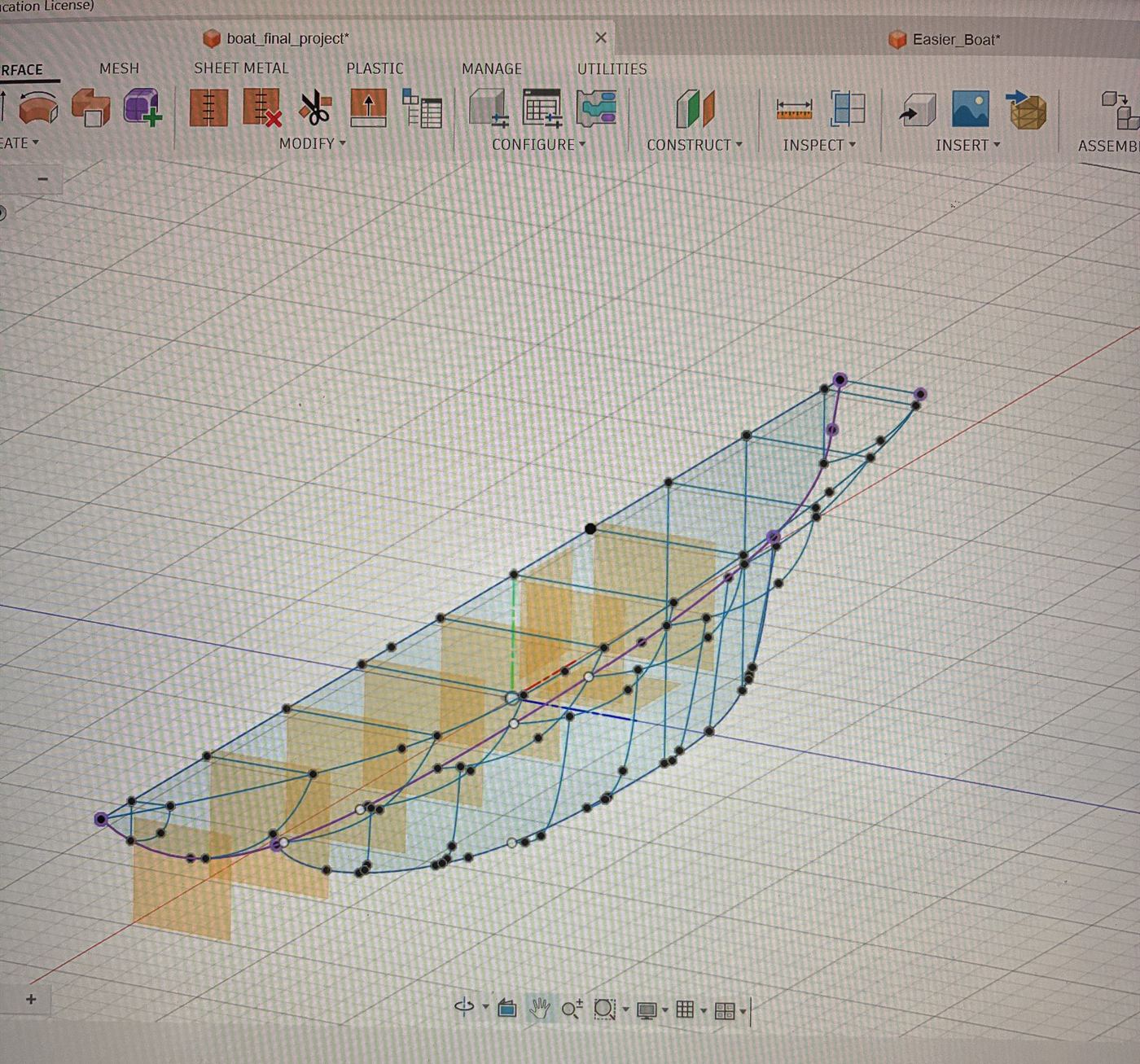Image resolution: width=1140 pixels, height=1064 pixels.
Task: Activate the scissors Trim tool
Action: [315, 108]
